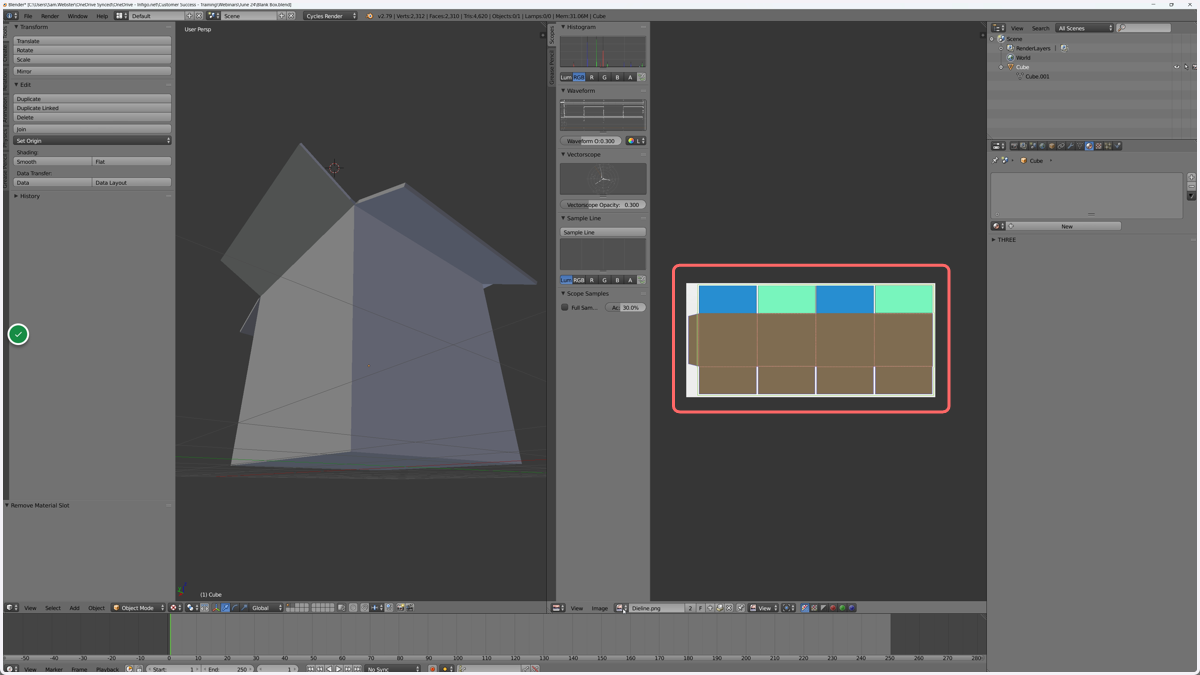This screenshot has height=675, width=1200.
Task: Click jump to first frame control
Action: coord(310,668)
